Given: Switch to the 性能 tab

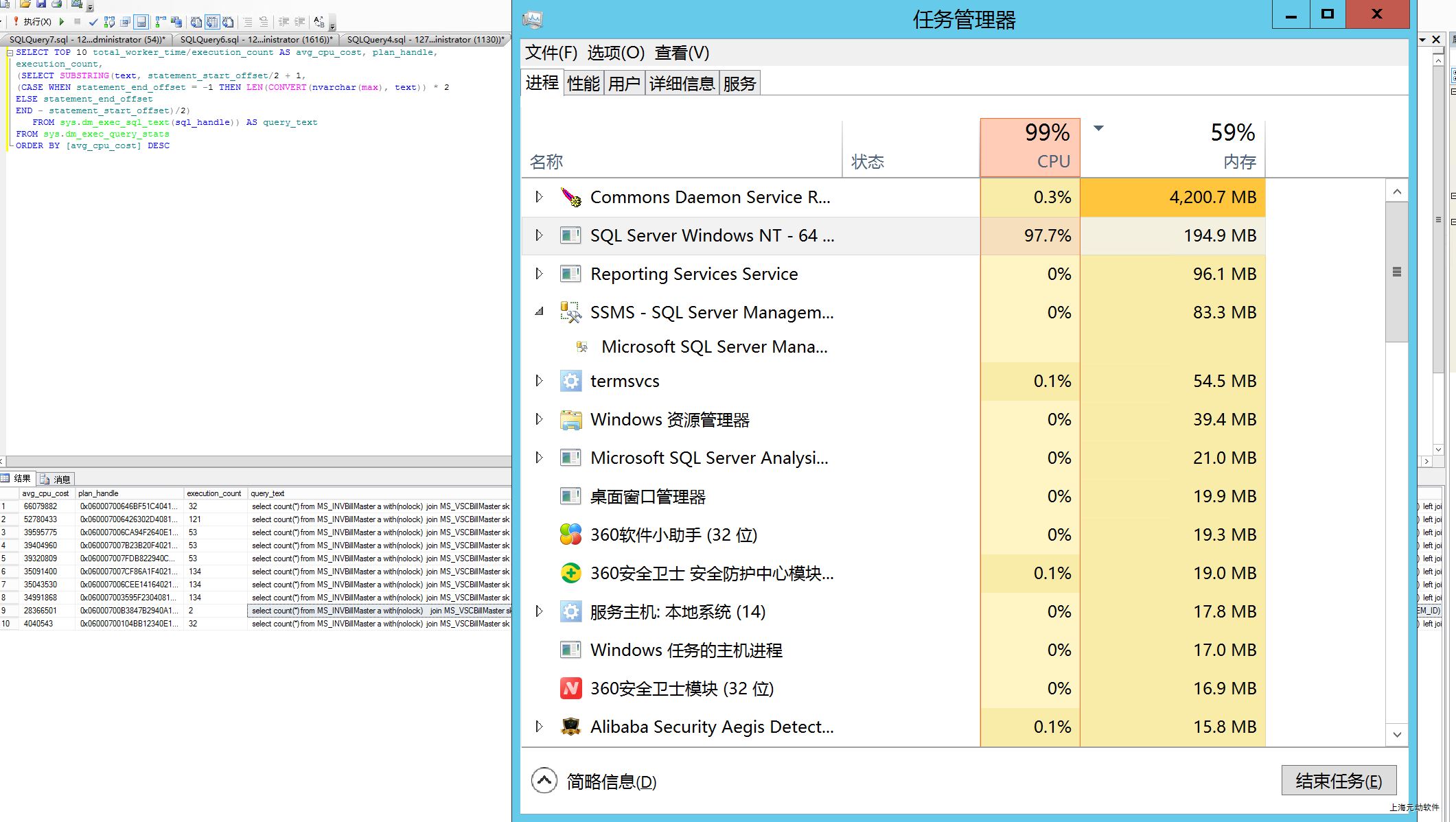Looking at the screenshot, I should tap(583, 84).
